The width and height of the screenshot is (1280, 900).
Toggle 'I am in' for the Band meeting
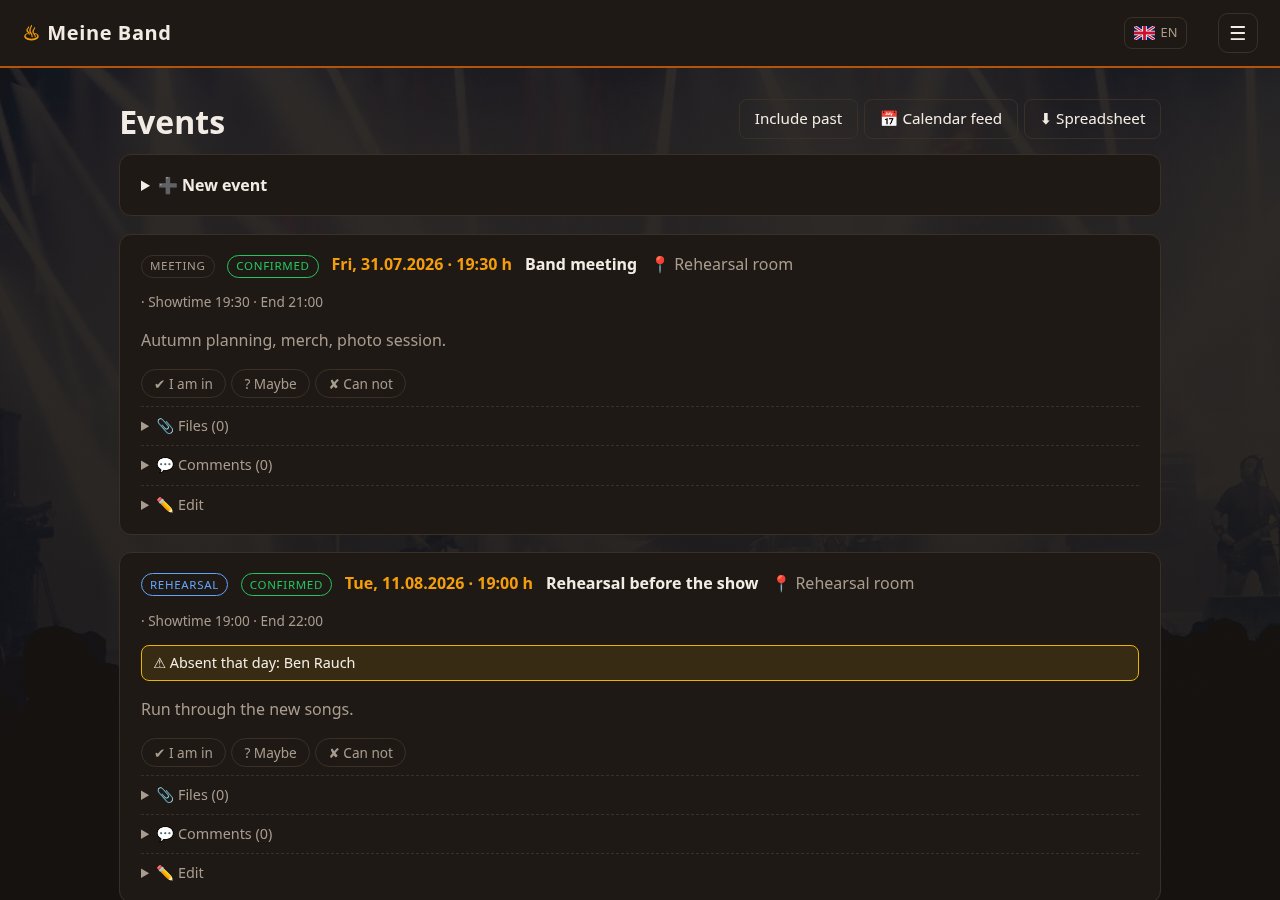point(183,384)
